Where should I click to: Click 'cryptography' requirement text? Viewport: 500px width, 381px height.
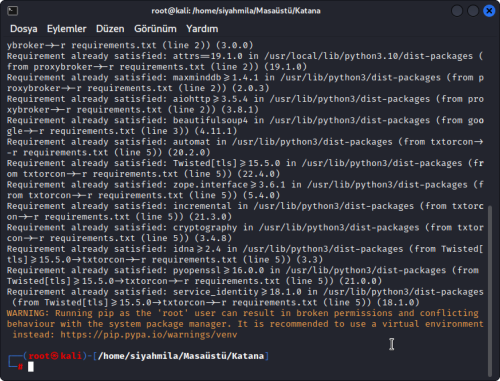click(x=205, y=228)
